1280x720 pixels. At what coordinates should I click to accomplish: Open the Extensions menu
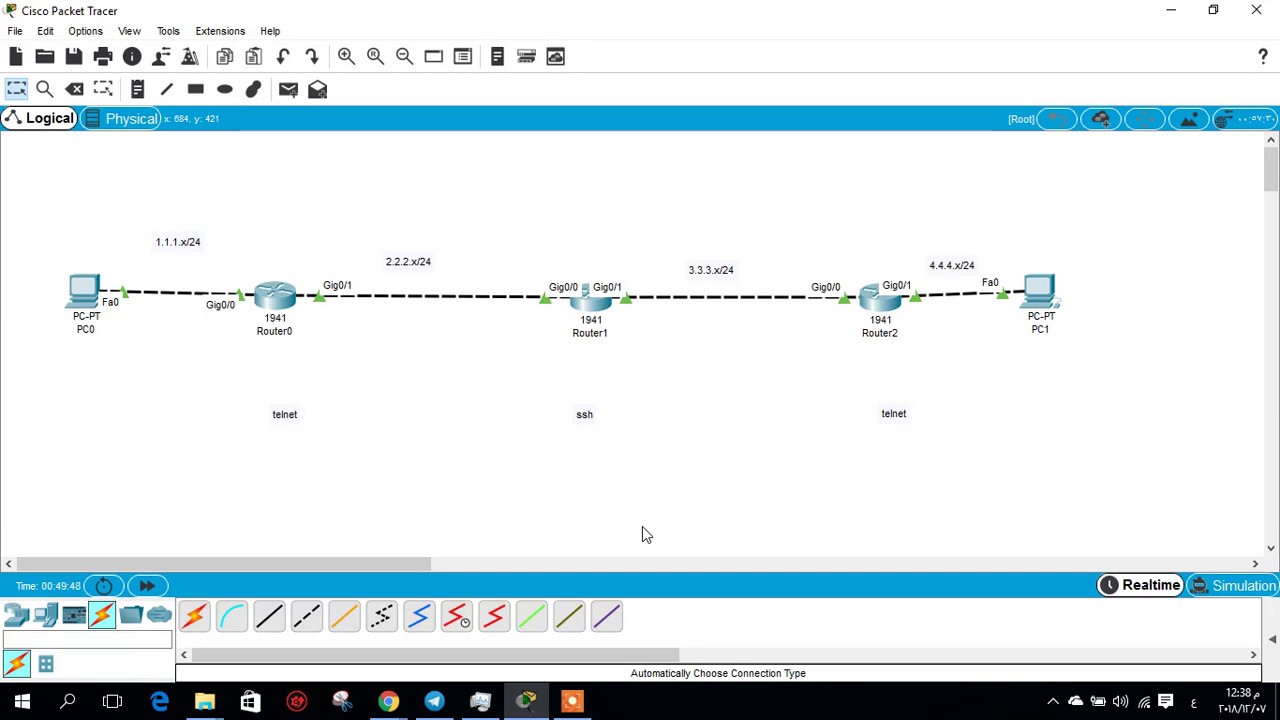coord(220,31)
